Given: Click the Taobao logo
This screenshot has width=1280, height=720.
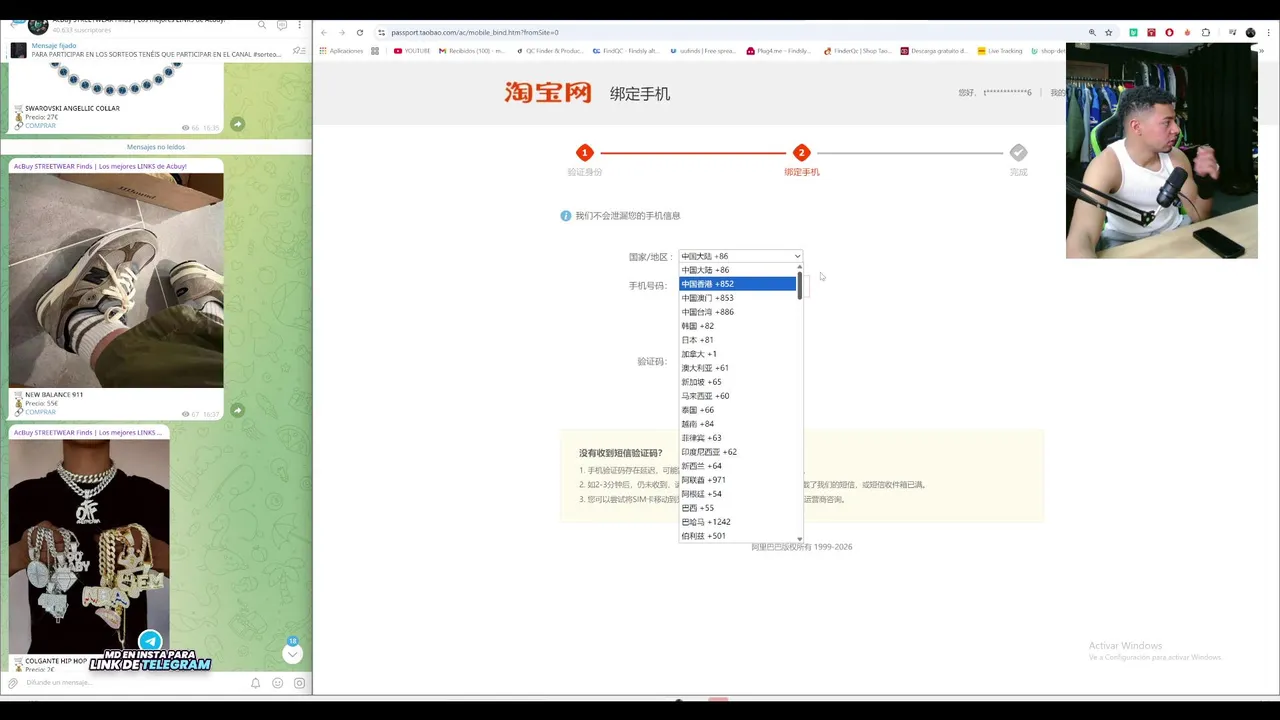Looking at the screenshot, I should pyautogui.click(x=548, y=92).
